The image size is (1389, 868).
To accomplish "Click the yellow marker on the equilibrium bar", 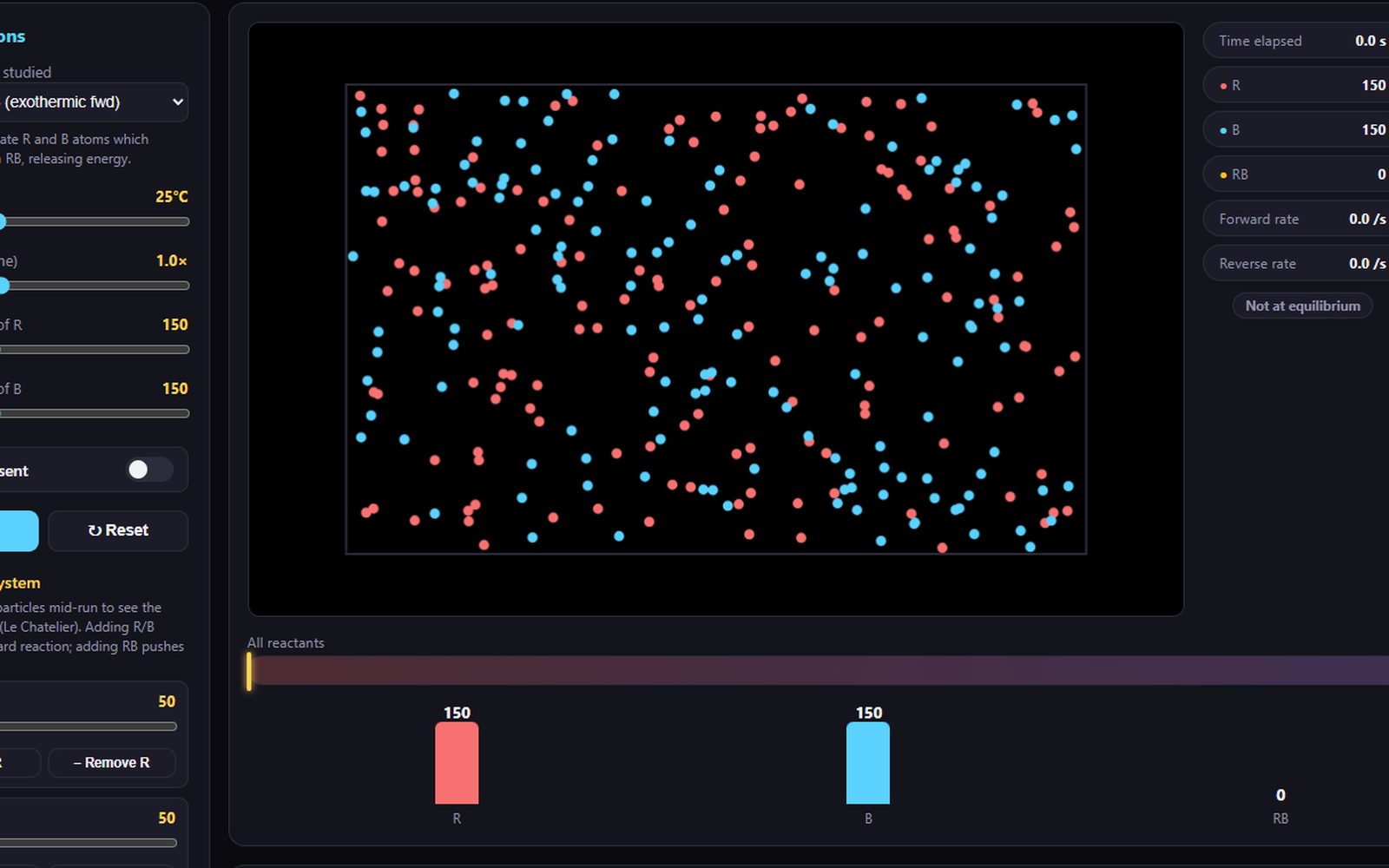I will [249, 671].
